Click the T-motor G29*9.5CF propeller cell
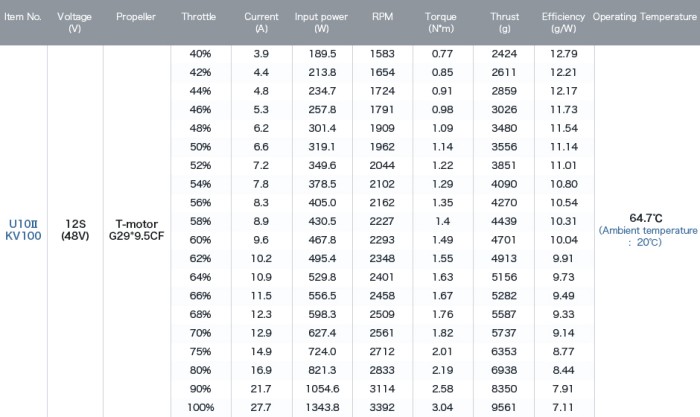700x417 pixels. (x=137, y=230)
